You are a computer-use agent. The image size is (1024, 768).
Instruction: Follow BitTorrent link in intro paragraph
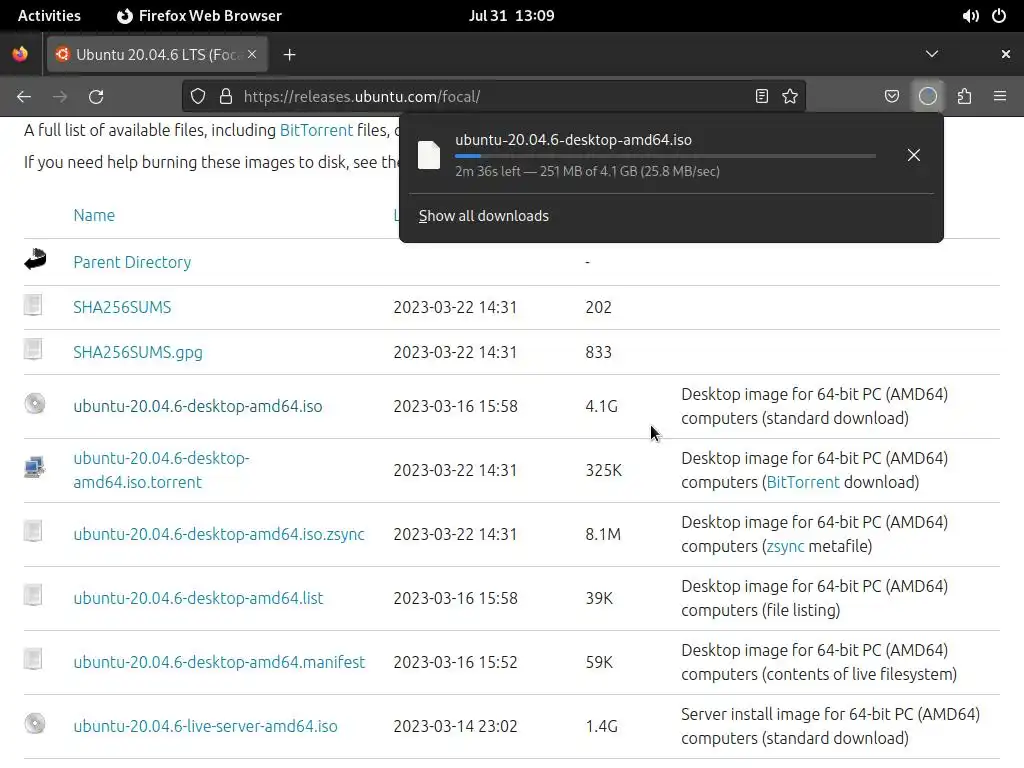click(x=316, y=130)
